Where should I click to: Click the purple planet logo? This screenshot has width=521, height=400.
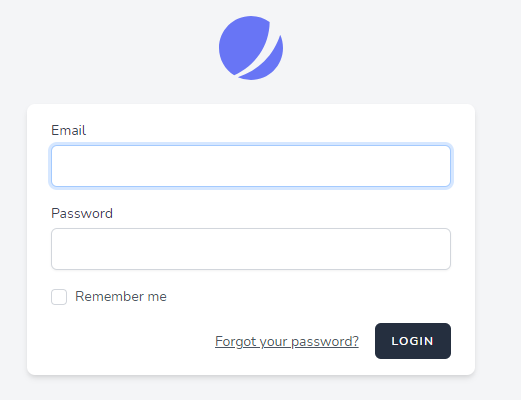(x=251, y=48)
